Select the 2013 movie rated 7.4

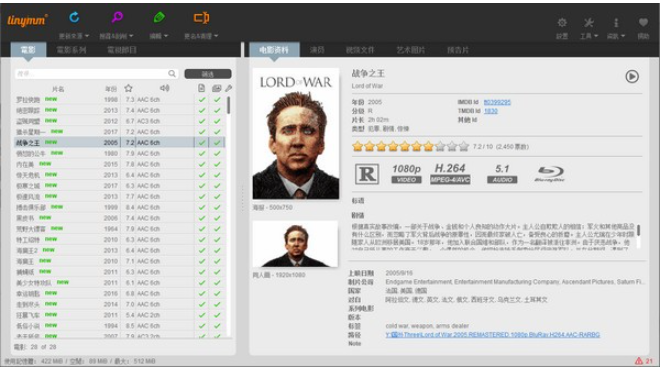coord(120,110)
